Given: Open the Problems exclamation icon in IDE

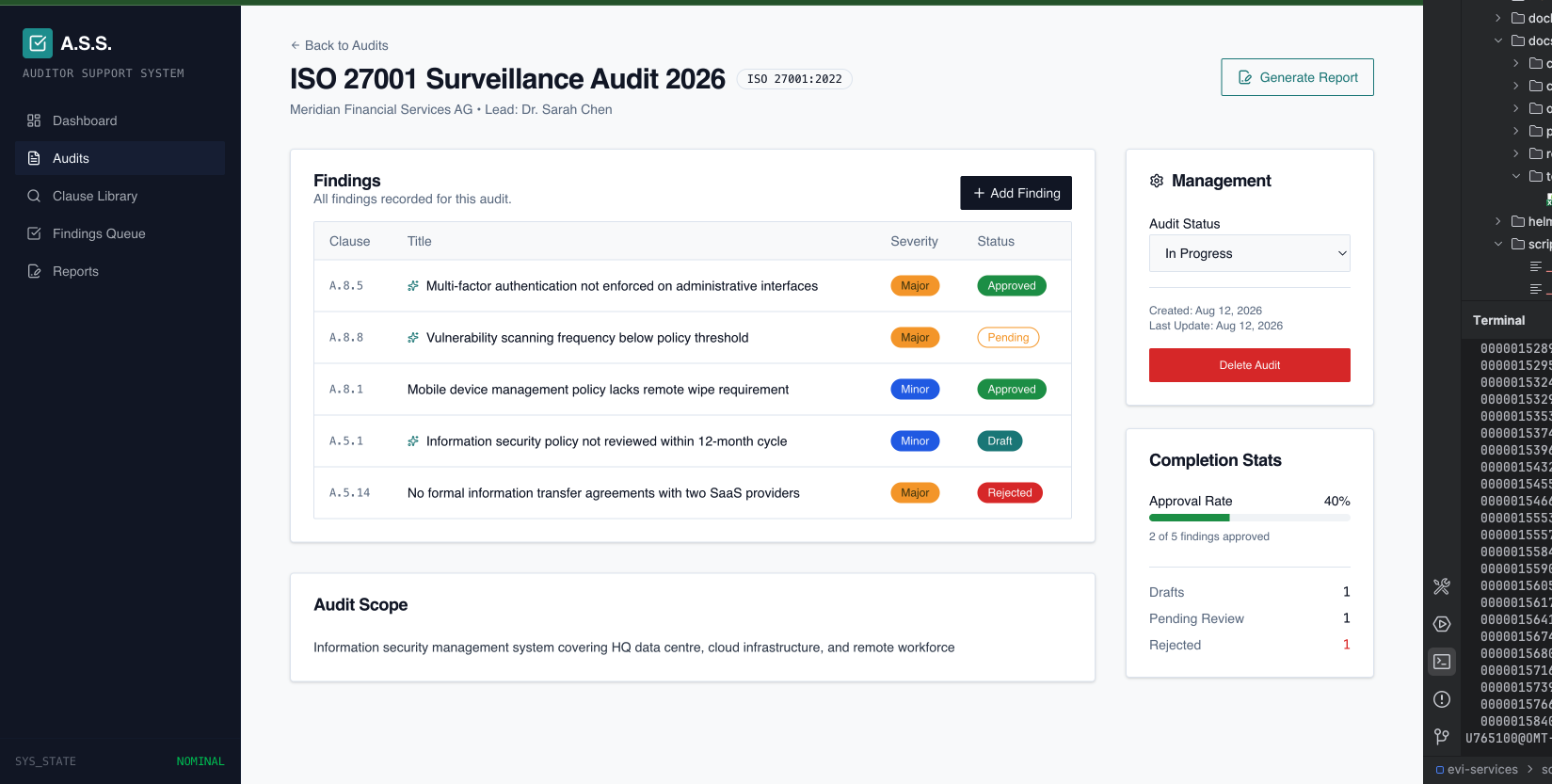Looking at the screenshot, I should [x=1442, y=699].
